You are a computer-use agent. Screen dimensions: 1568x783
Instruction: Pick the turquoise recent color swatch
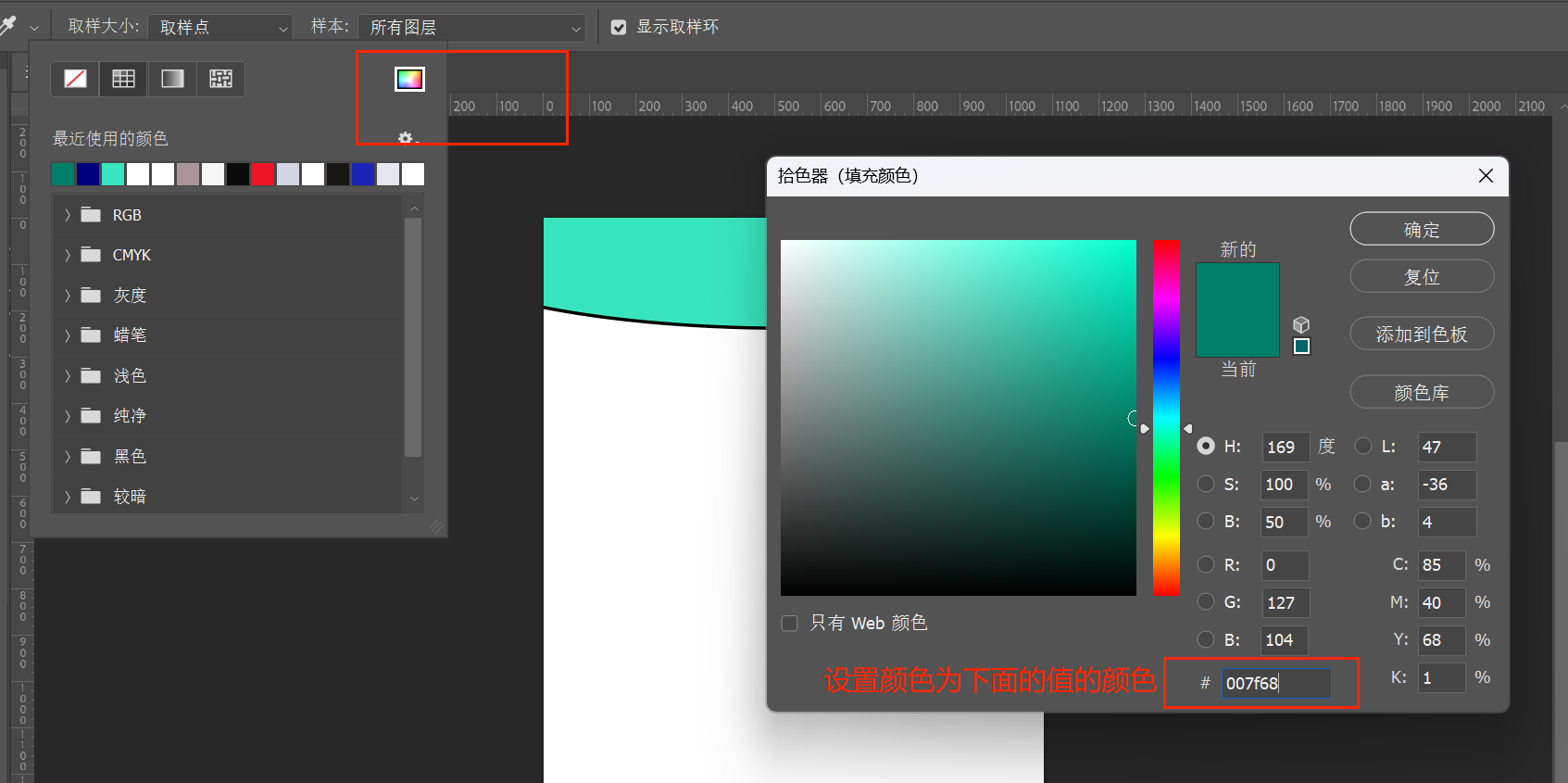coord(113,174)
